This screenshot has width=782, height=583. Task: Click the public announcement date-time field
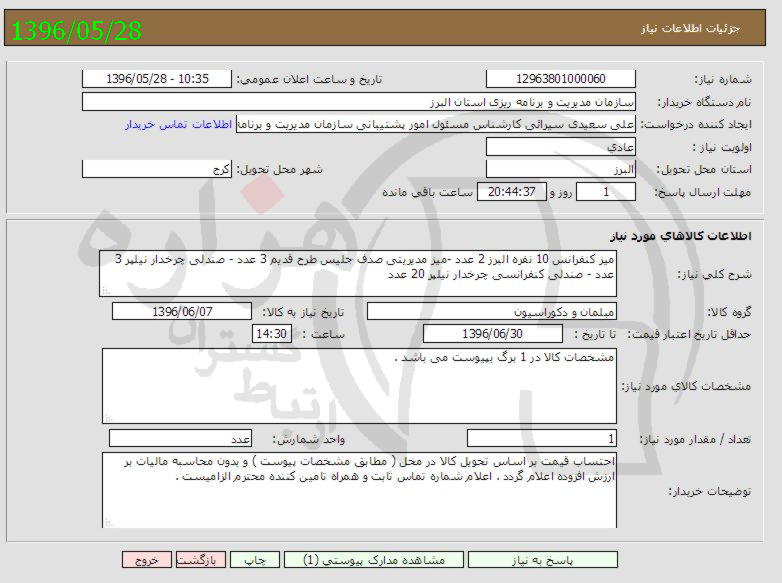(156, 79)
